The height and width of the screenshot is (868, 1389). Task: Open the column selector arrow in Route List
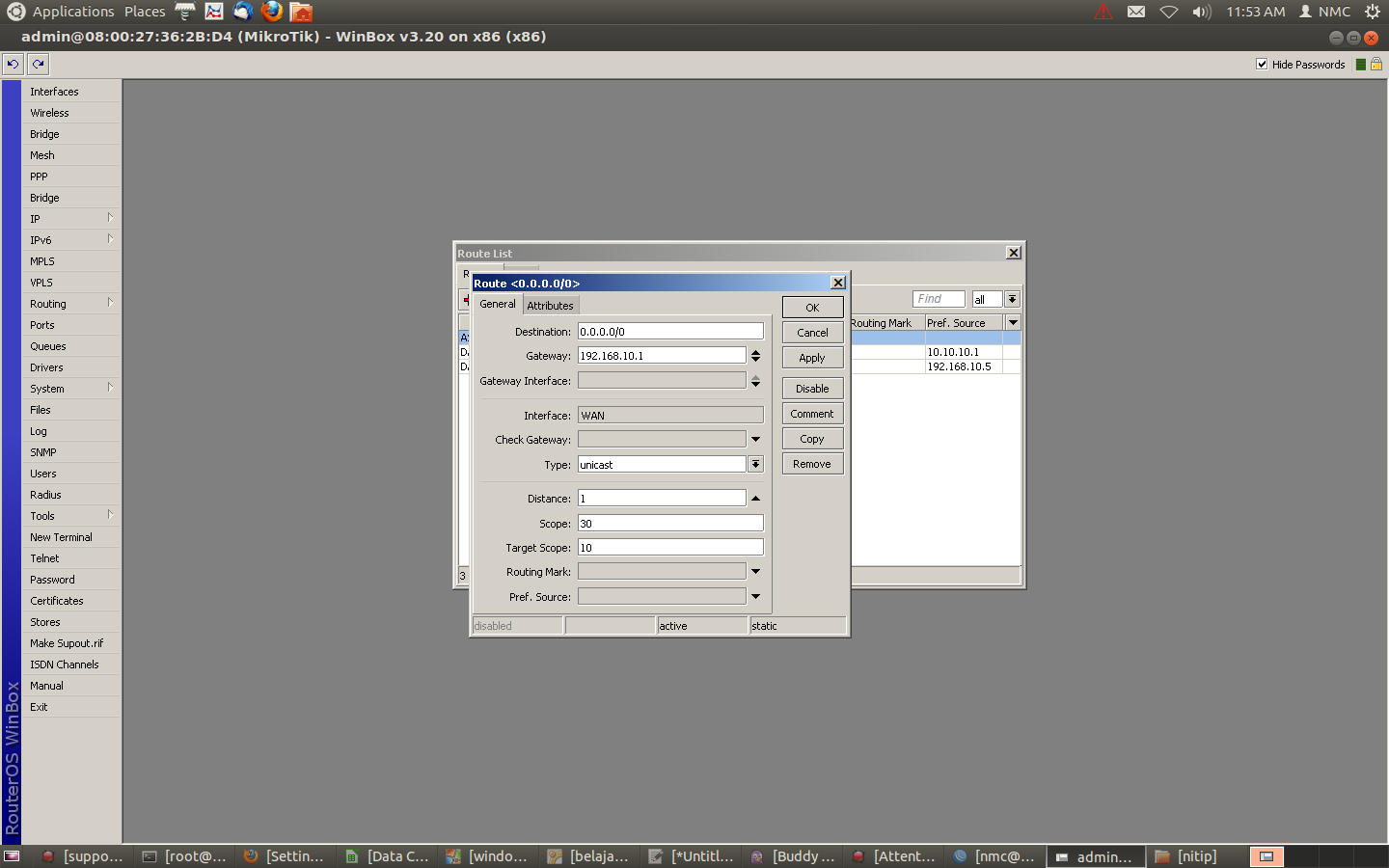point(1013,323)
